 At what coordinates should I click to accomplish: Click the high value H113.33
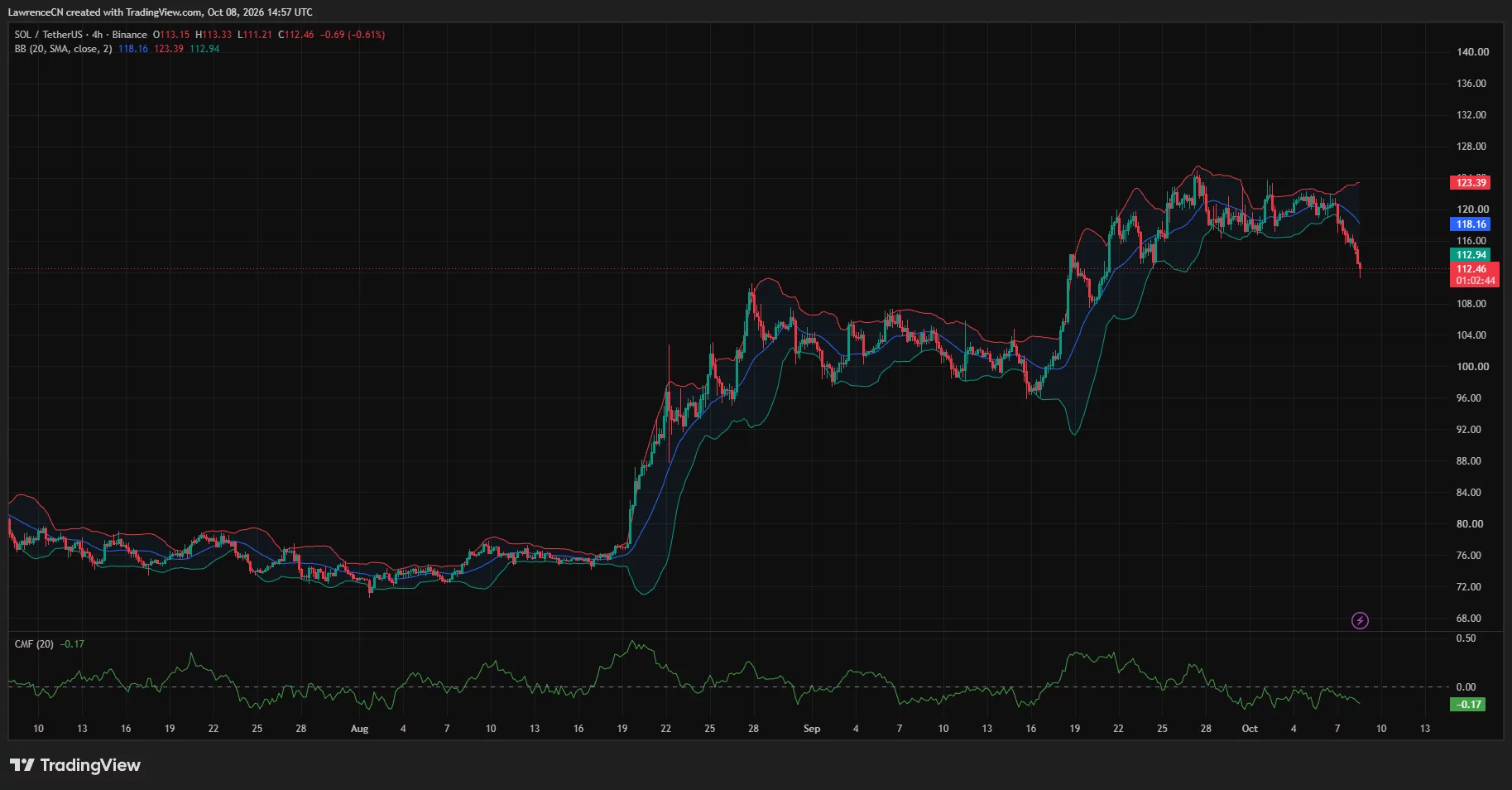(214, 35)
